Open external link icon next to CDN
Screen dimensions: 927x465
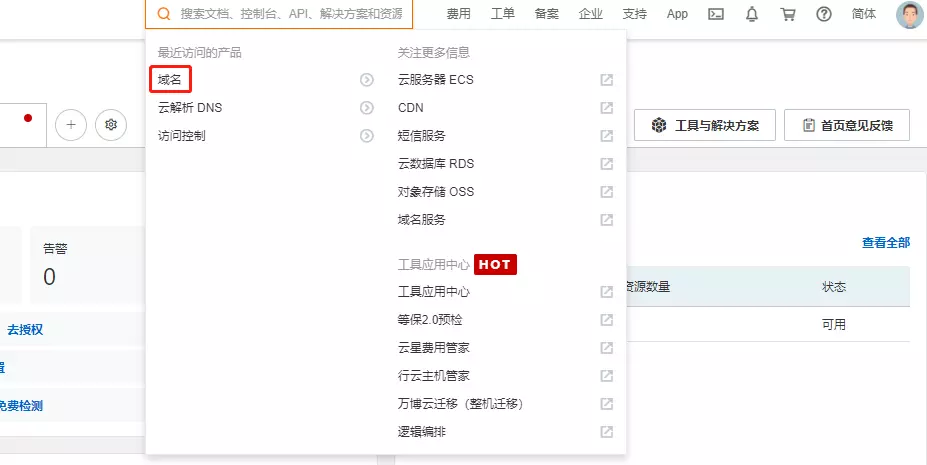(606, 108)
